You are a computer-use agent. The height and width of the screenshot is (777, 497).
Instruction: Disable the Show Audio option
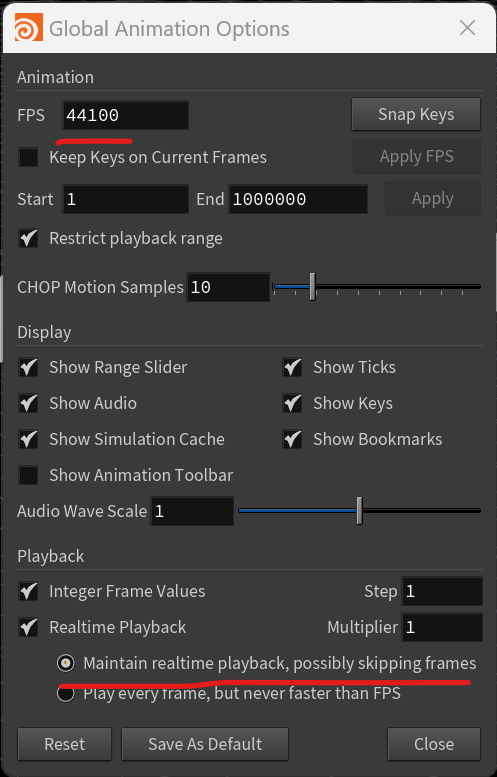pos(28,403)
